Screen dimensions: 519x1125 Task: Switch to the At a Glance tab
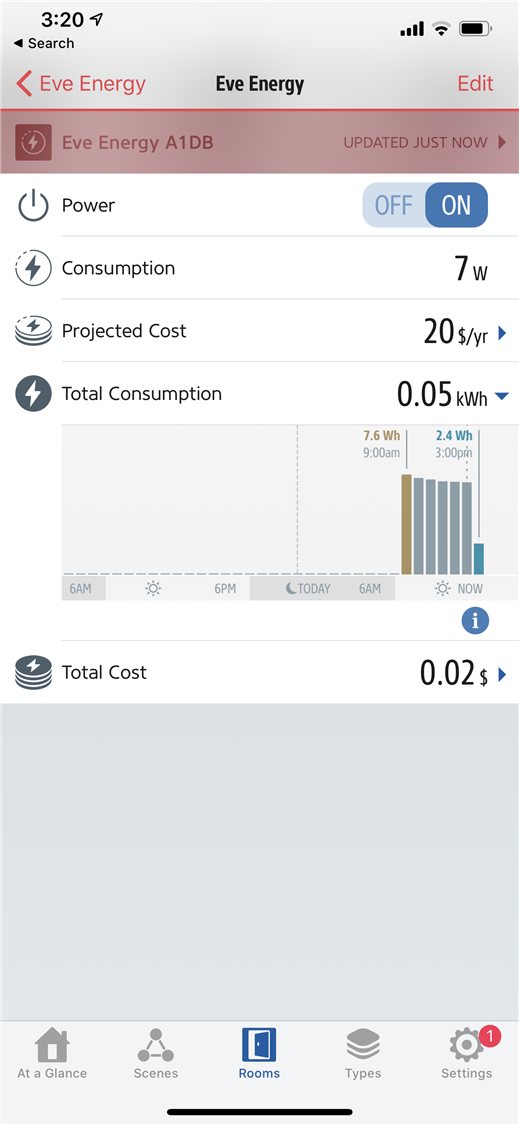(52, 1053)
